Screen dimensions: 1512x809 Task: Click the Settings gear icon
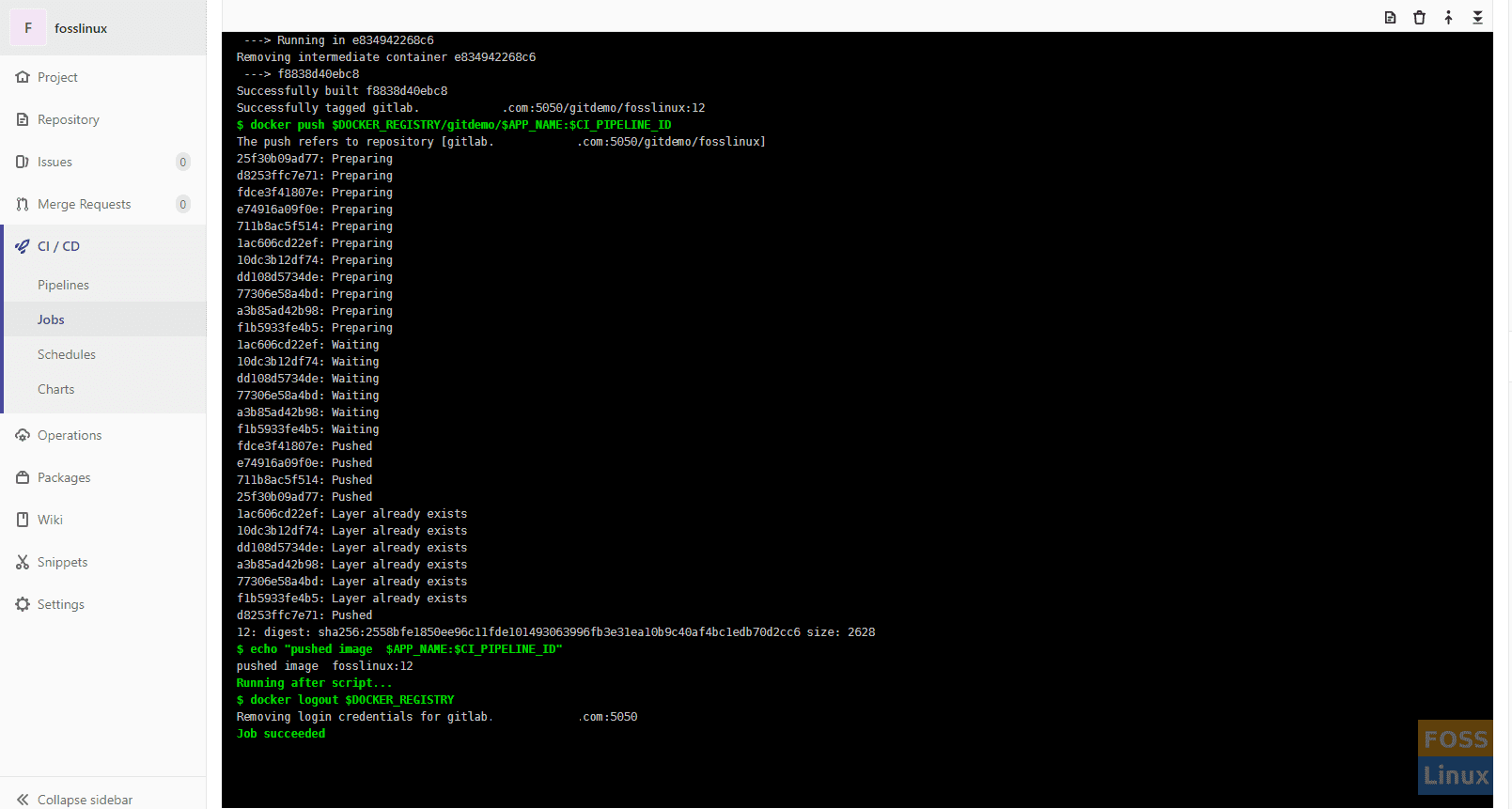(x=23, y=604)
